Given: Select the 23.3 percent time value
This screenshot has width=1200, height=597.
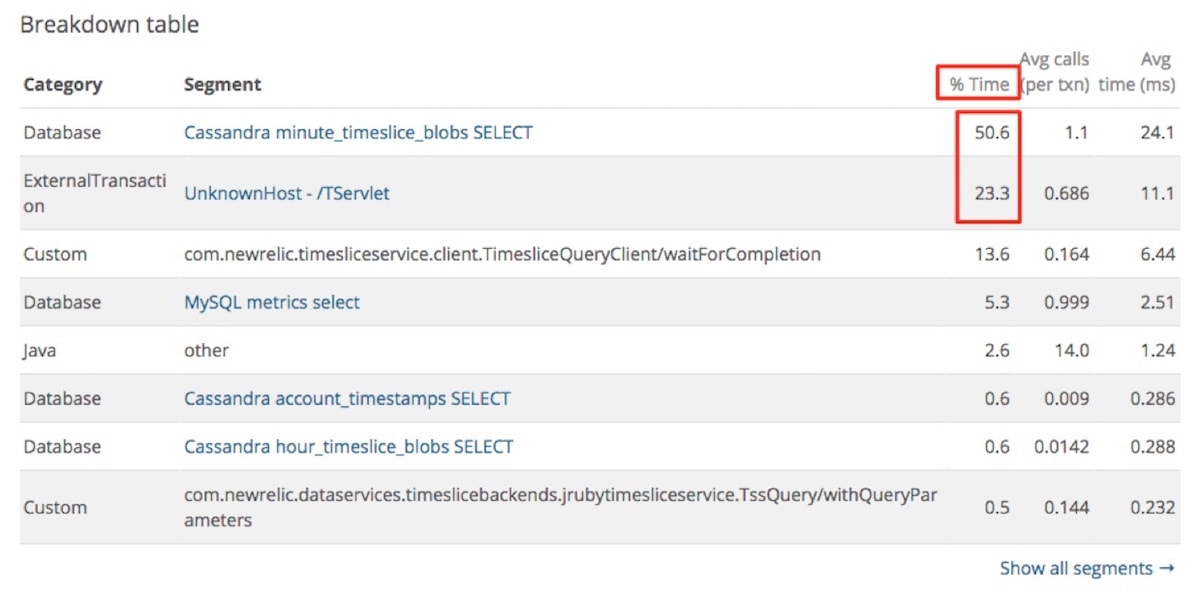Looking at the screenshot, I should pos(992,193).
